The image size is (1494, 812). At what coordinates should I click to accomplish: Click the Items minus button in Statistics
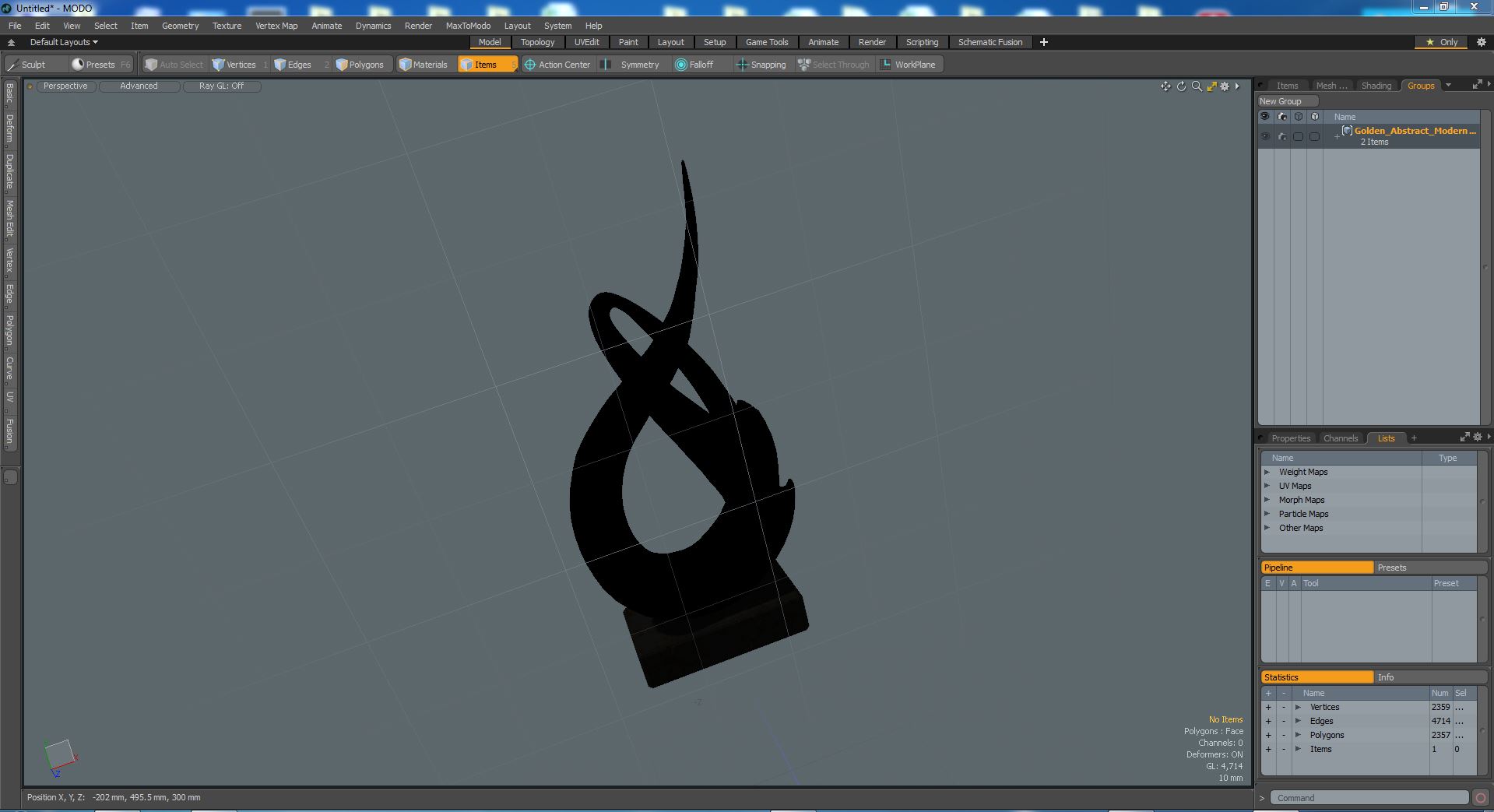[1284, 749]
